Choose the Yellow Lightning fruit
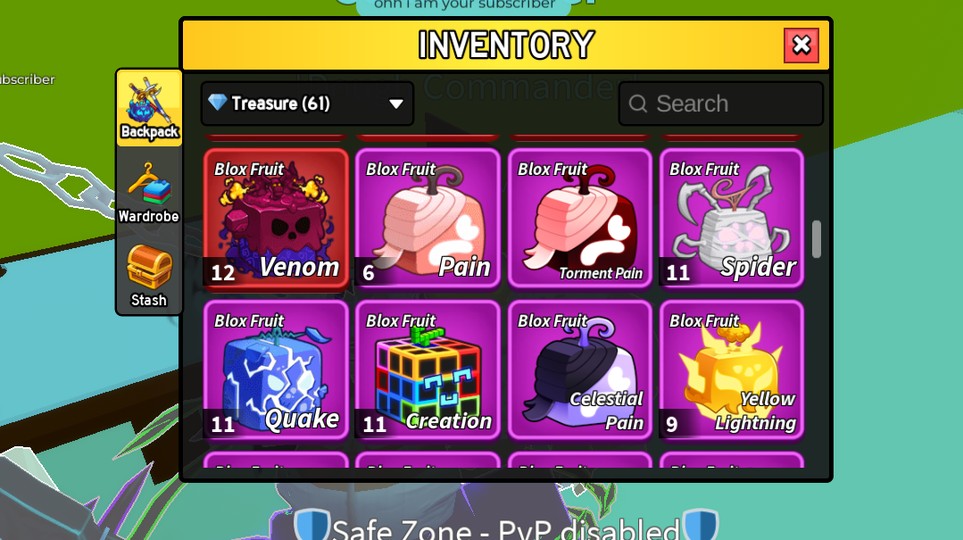Image resolution: width=963 pixels, height=540 pixels. click(731, 370)
